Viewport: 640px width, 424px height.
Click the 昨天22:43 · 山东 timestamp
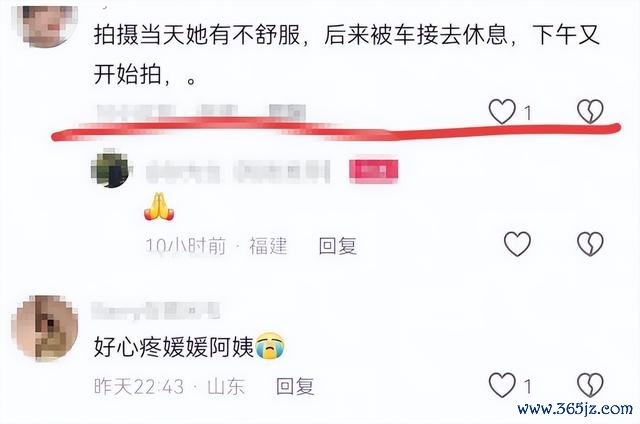[x=169, y=386]
